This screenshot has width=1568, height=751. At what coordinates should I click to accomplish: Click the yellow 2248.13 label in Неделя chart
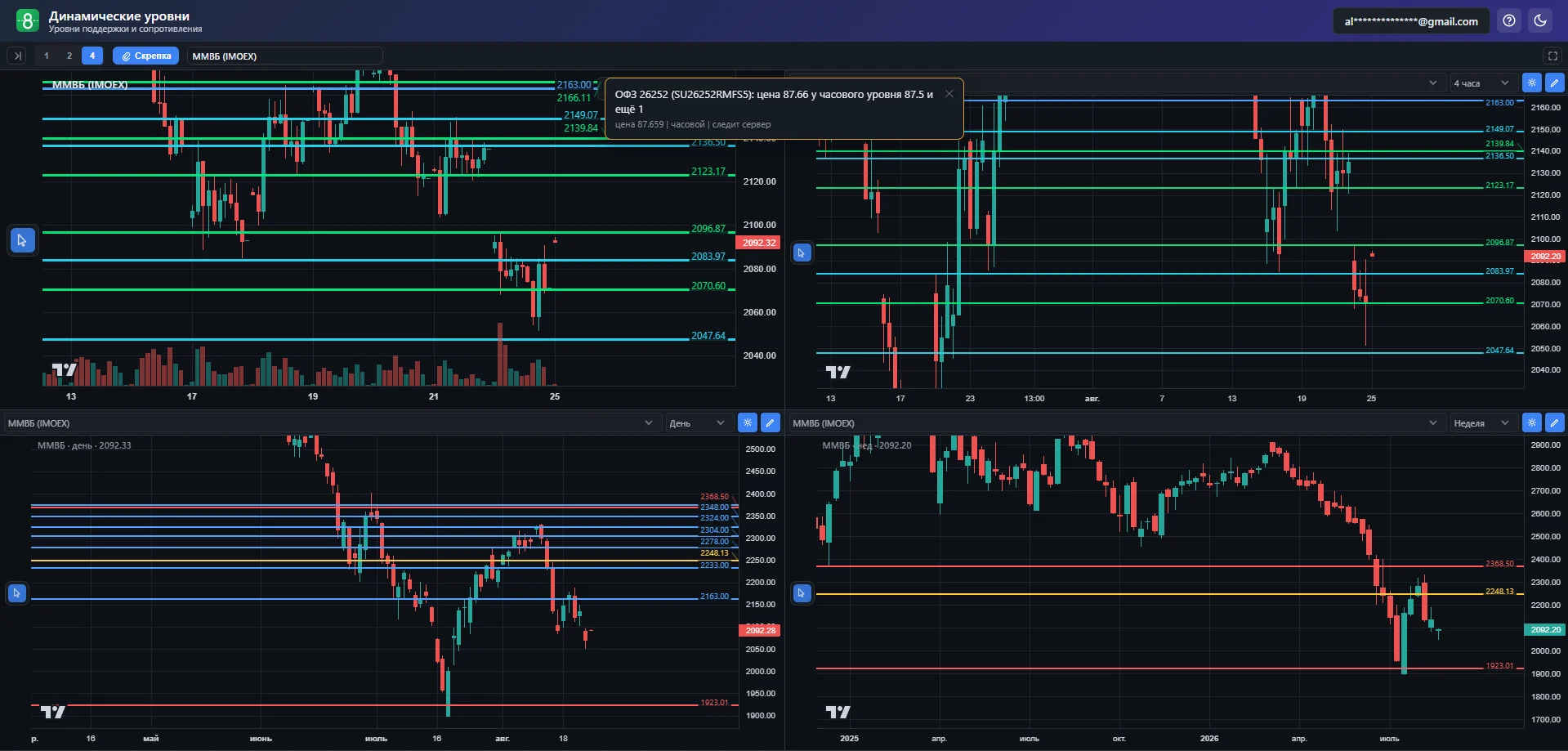1499,592
